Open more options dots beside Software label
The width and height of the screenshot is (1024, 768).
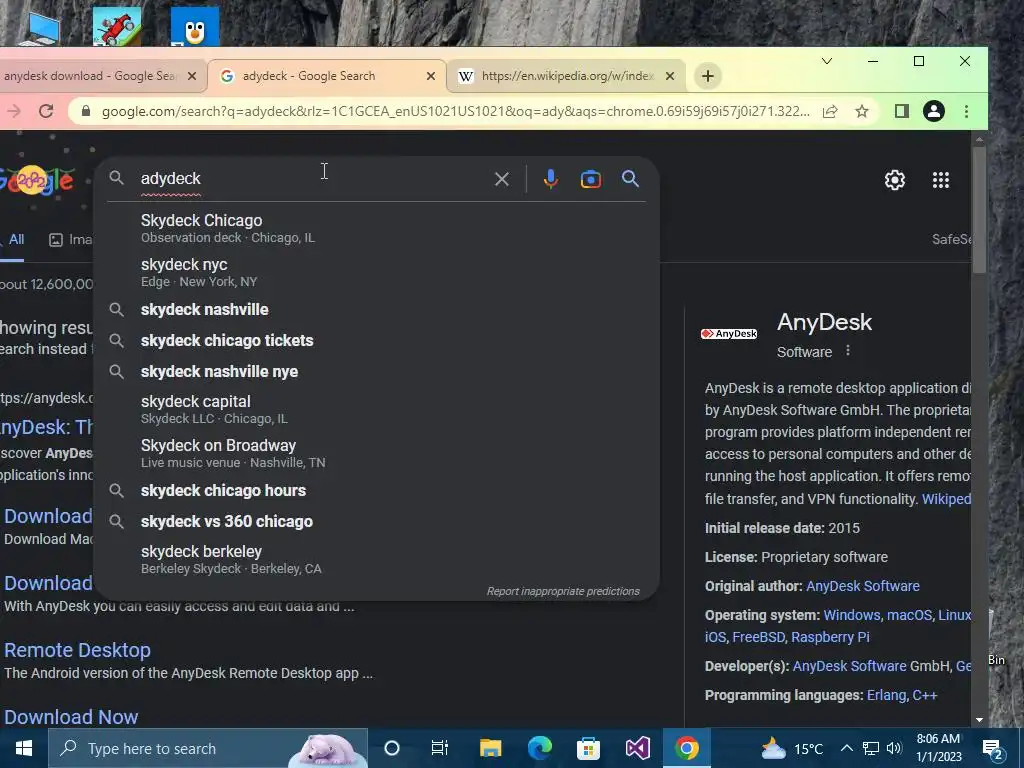tap(848, 351)
